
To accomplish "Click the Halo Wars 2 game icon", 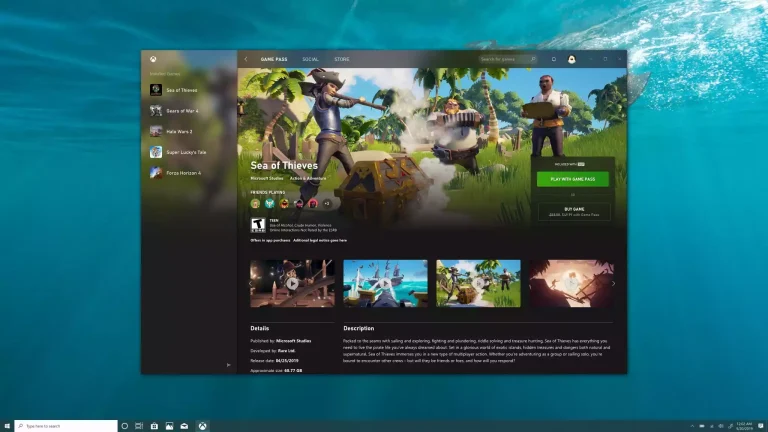I will 156,131.
